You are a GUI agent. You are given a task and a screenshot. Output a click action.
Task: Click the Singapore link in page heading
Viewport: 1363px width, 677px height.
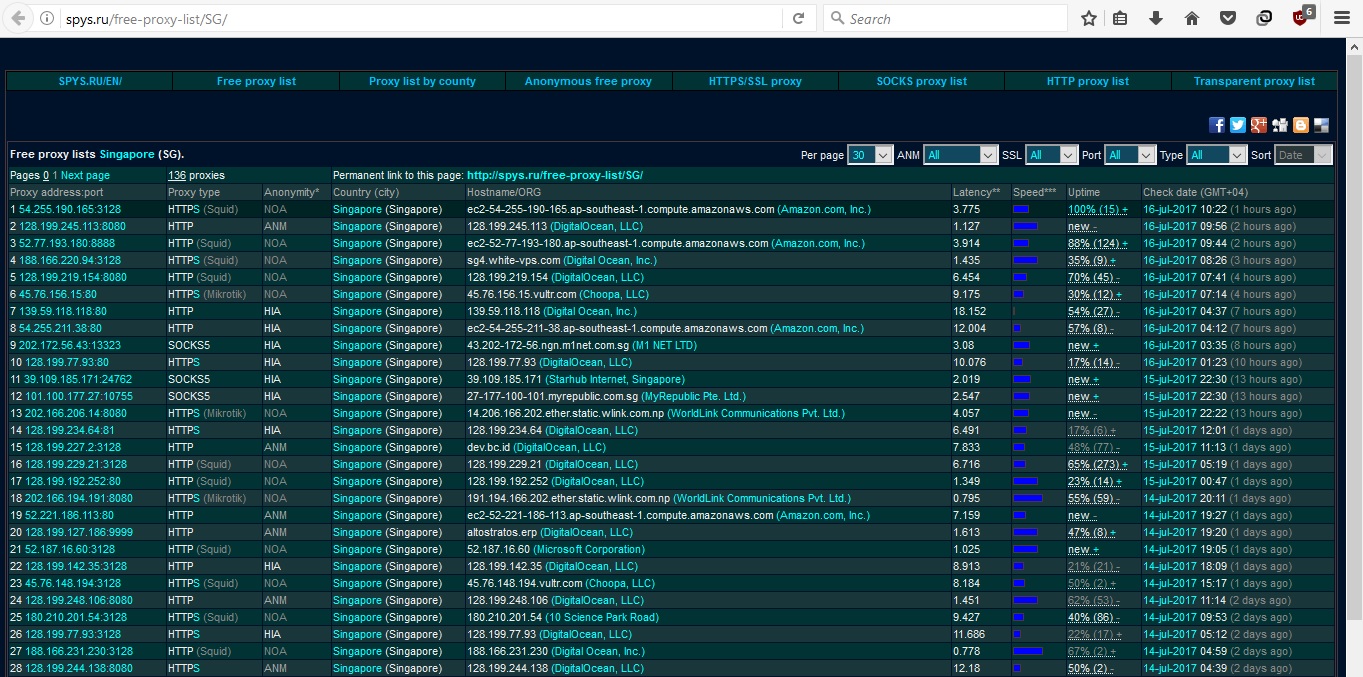point(127,154)
